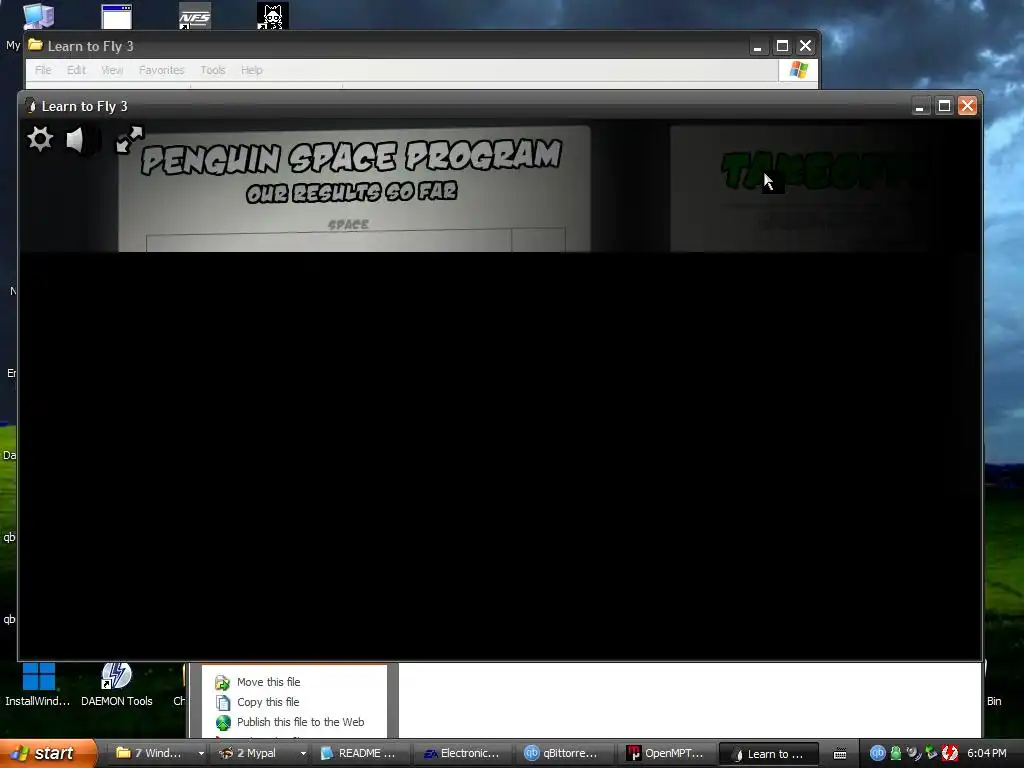Click 'Copy this file' task link

click(x=268, y=702)
